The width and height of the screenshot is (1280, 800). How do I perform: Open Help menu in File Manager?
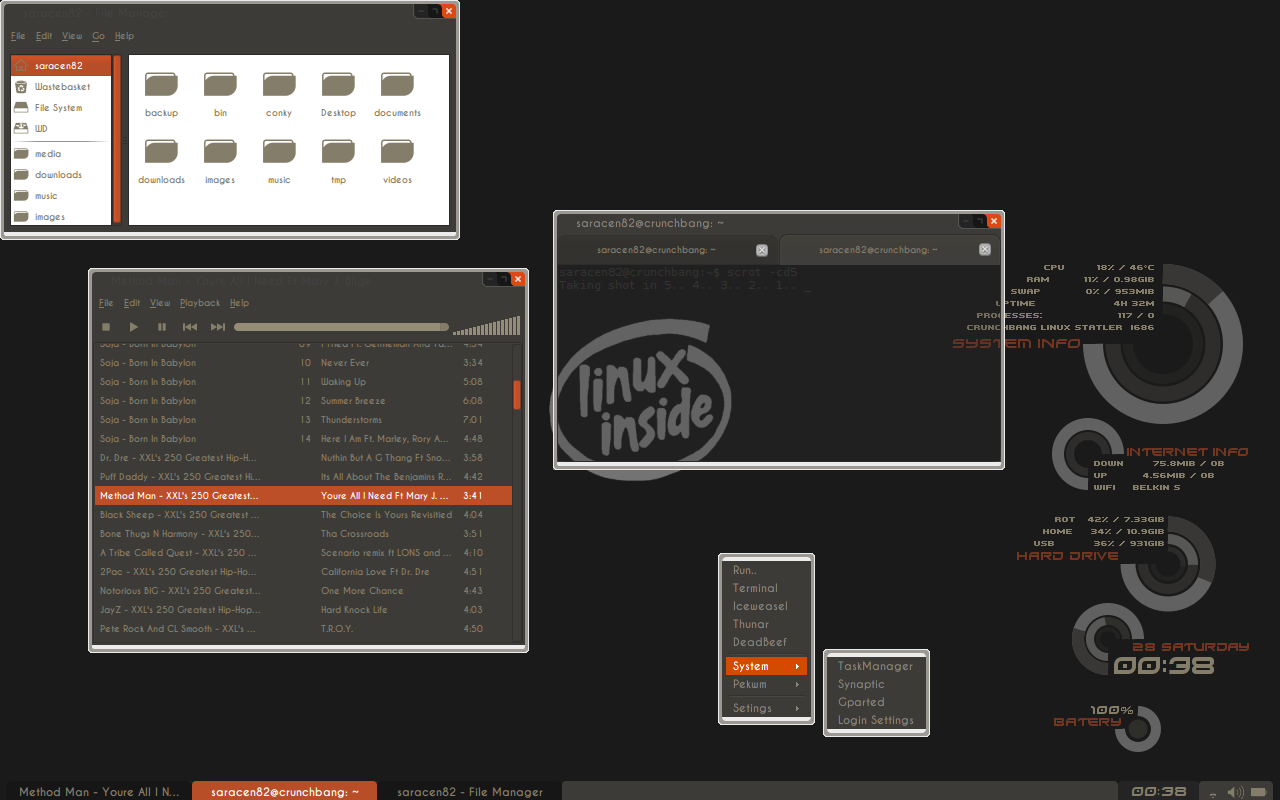[x=124, y=36]
